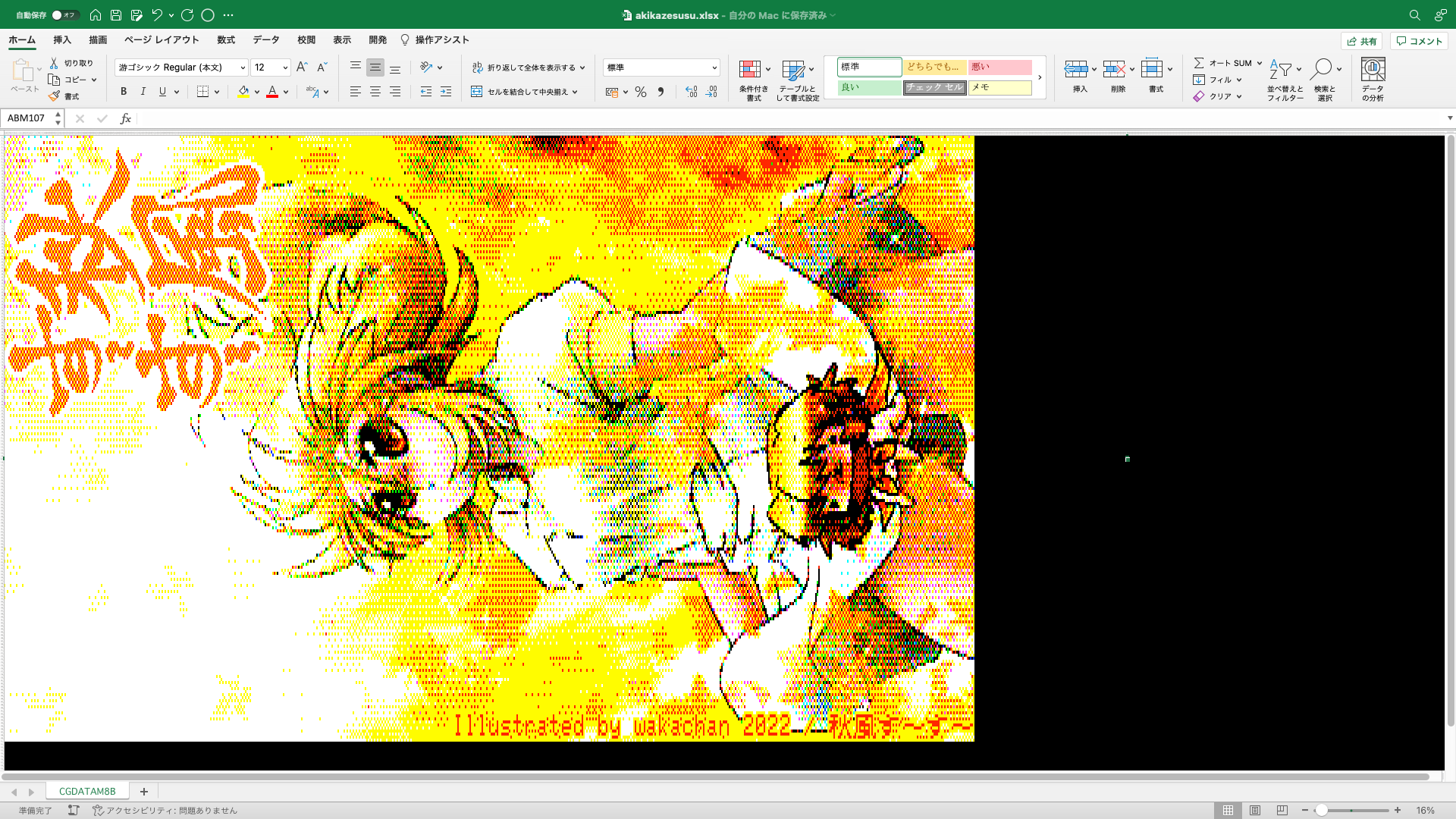Click the Cut scissors icon
This screenshot has height=819, width=1456.
point(54,63)
